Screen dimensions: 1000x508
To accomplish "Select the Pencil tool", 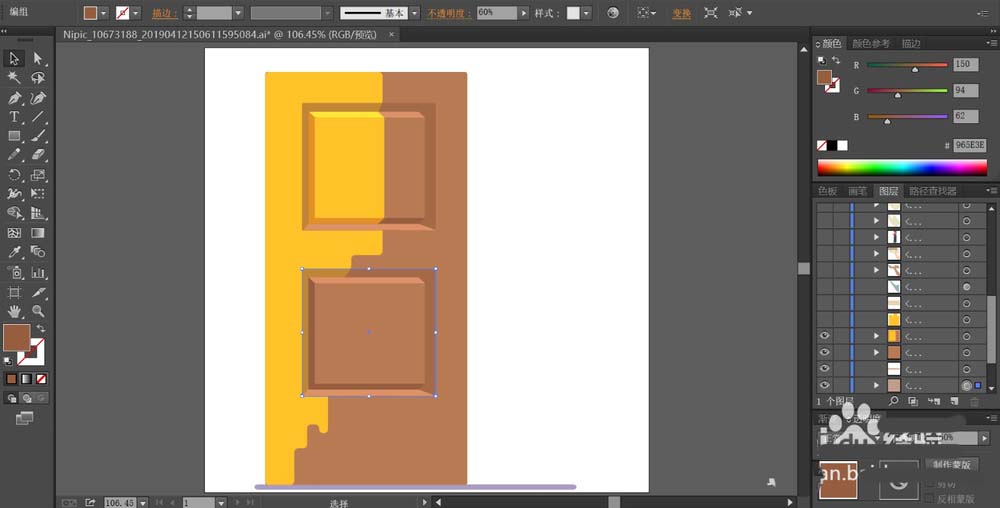I will coord(13,155).
